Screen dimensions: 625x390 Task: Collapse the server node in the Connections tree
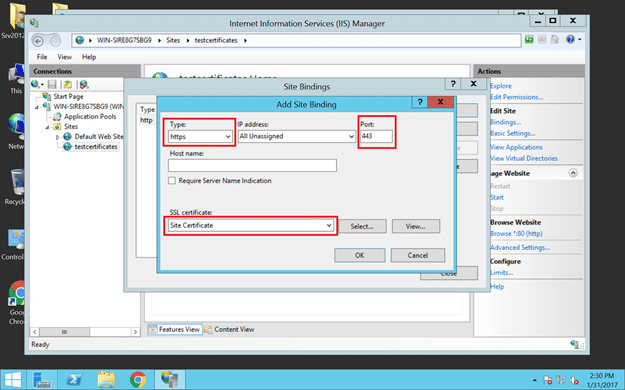(37, 107)
